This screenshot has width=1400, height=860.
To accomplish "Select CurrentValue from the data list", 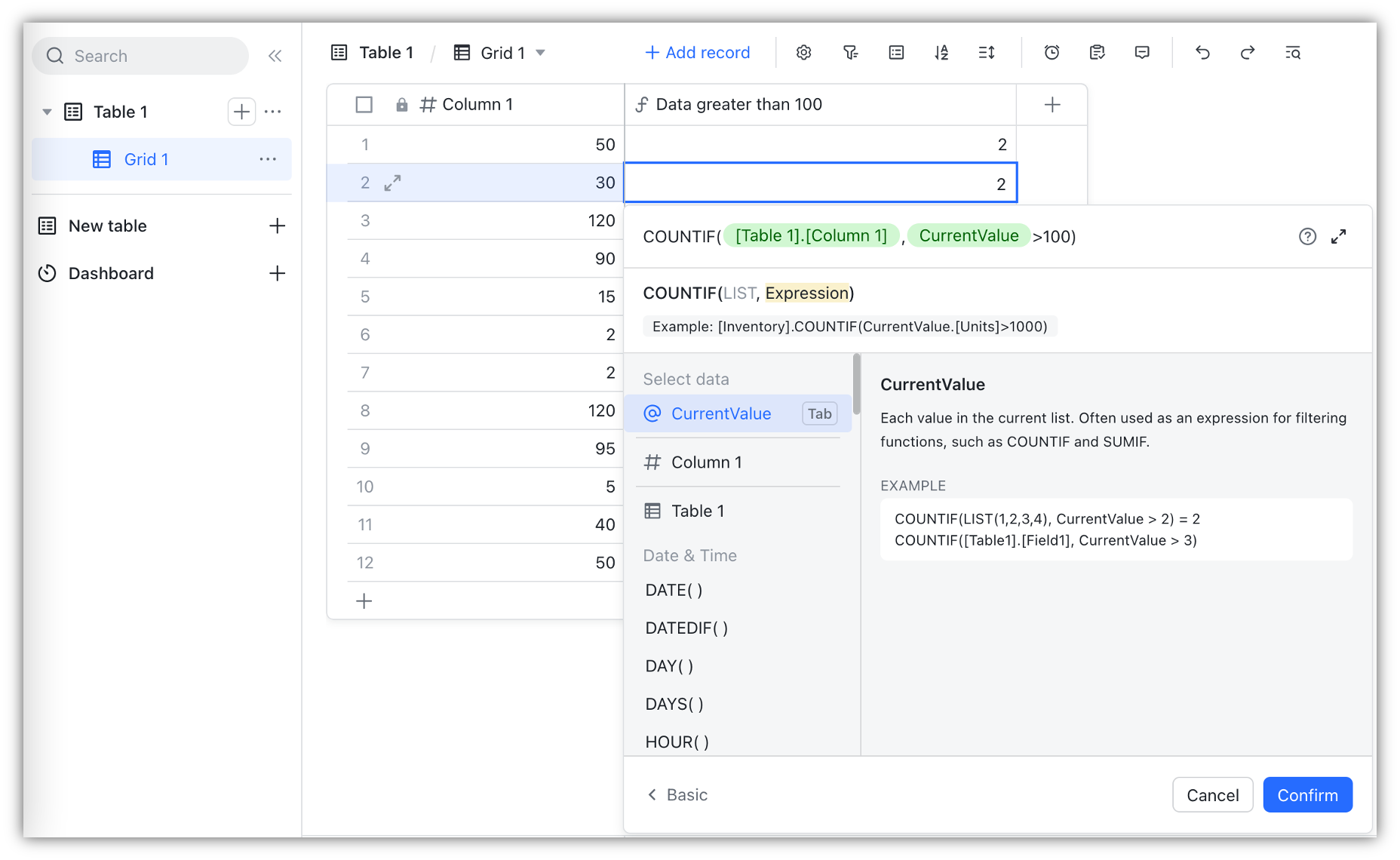I will 720,414.
